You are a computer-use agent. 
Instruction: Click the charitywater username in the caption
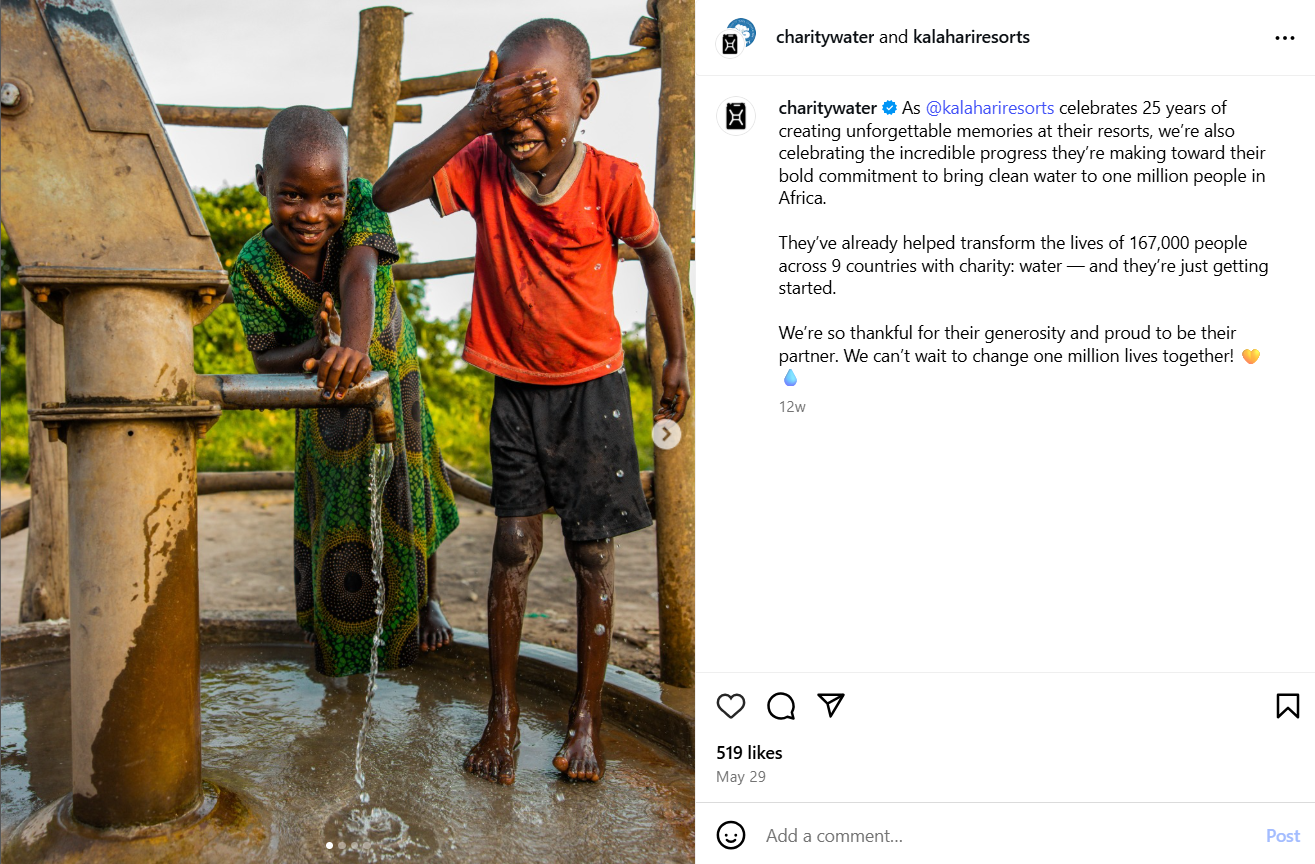(827, 108)
